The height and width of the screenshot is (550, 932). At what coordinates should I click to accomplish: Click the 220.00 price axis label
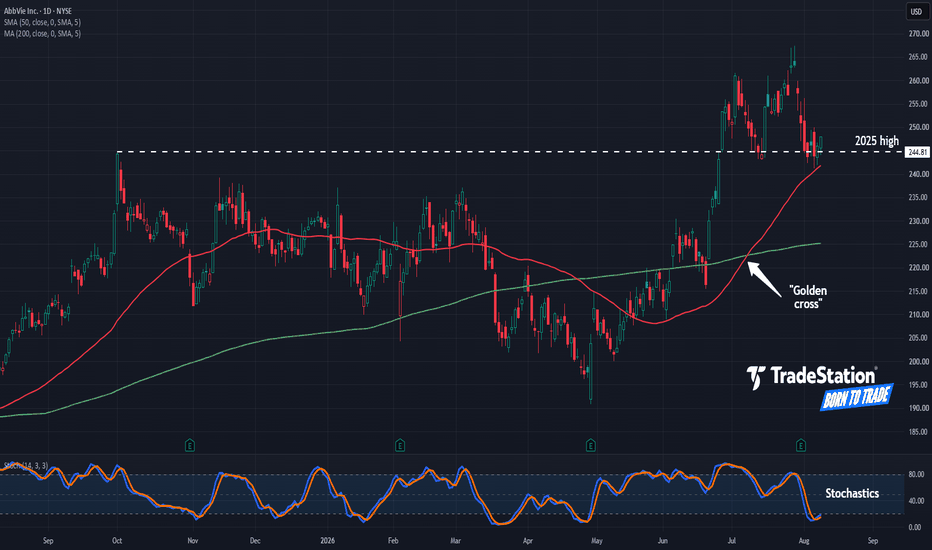[918, 268]
